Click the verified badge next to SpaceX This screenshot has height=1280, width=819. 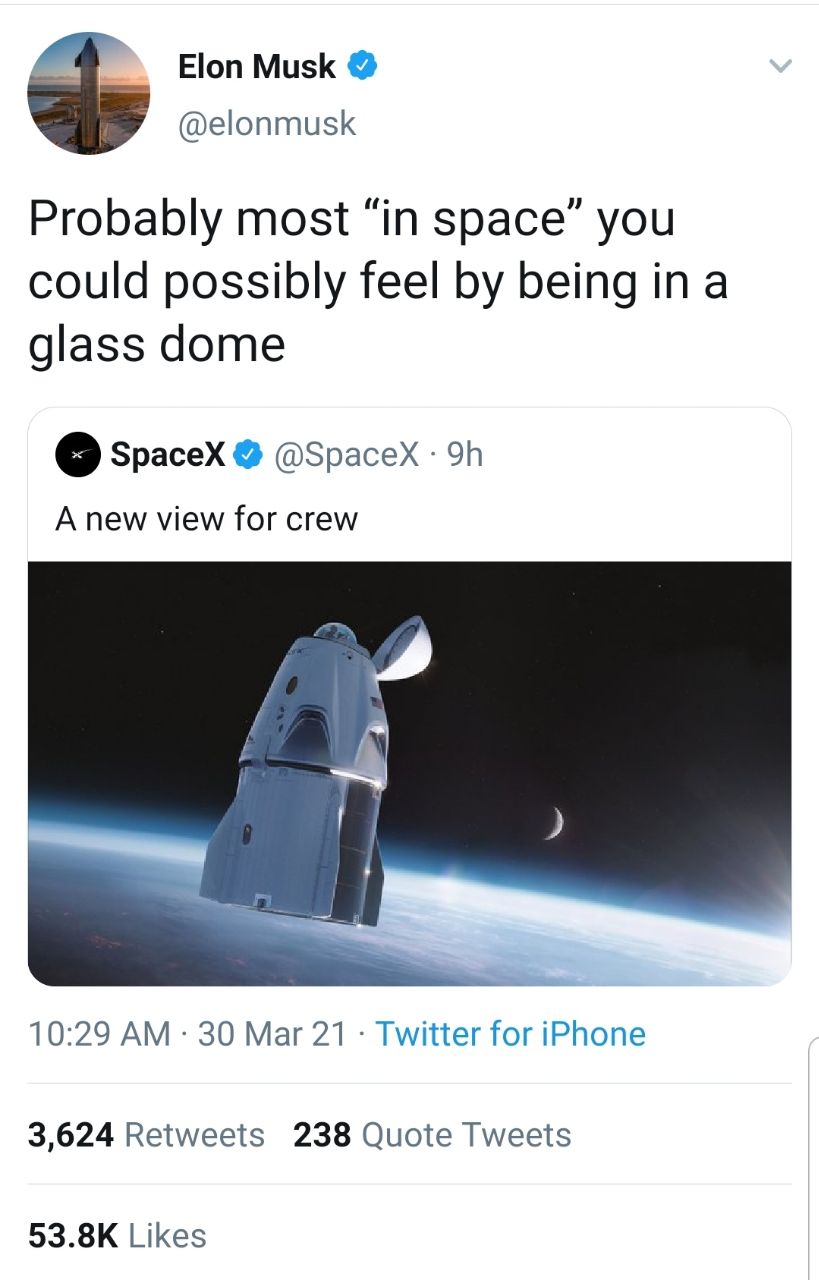246,455
